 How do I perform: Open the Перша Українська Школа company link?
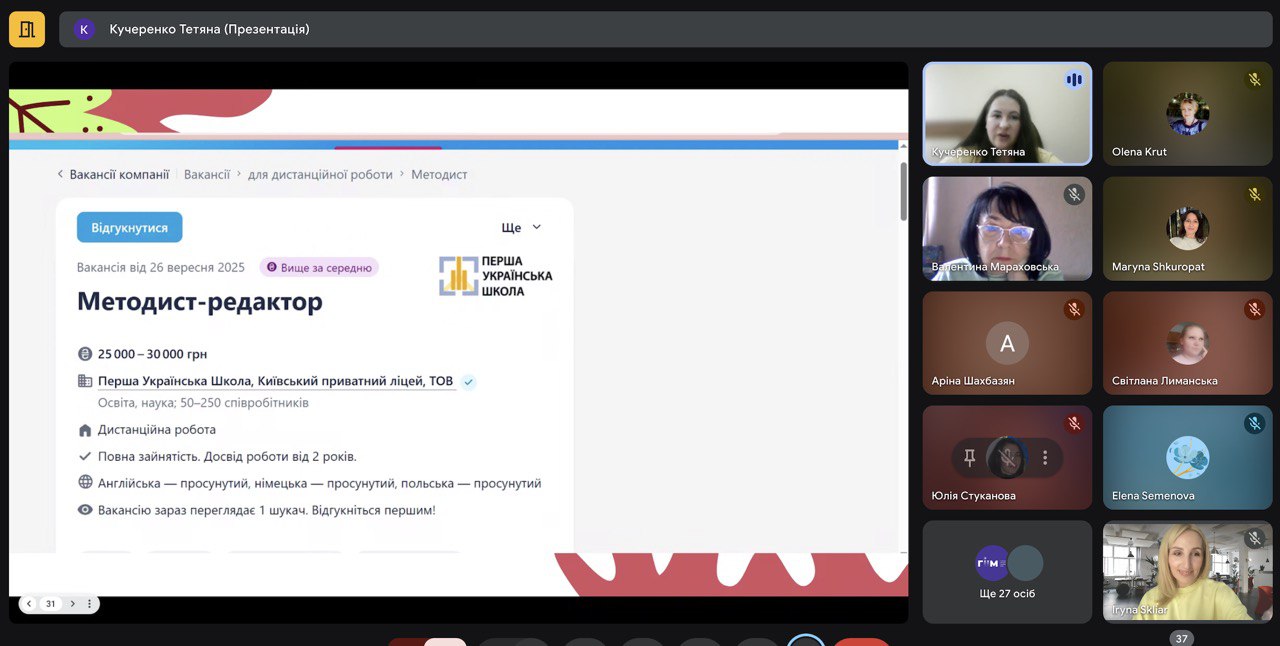click(275, 381)
